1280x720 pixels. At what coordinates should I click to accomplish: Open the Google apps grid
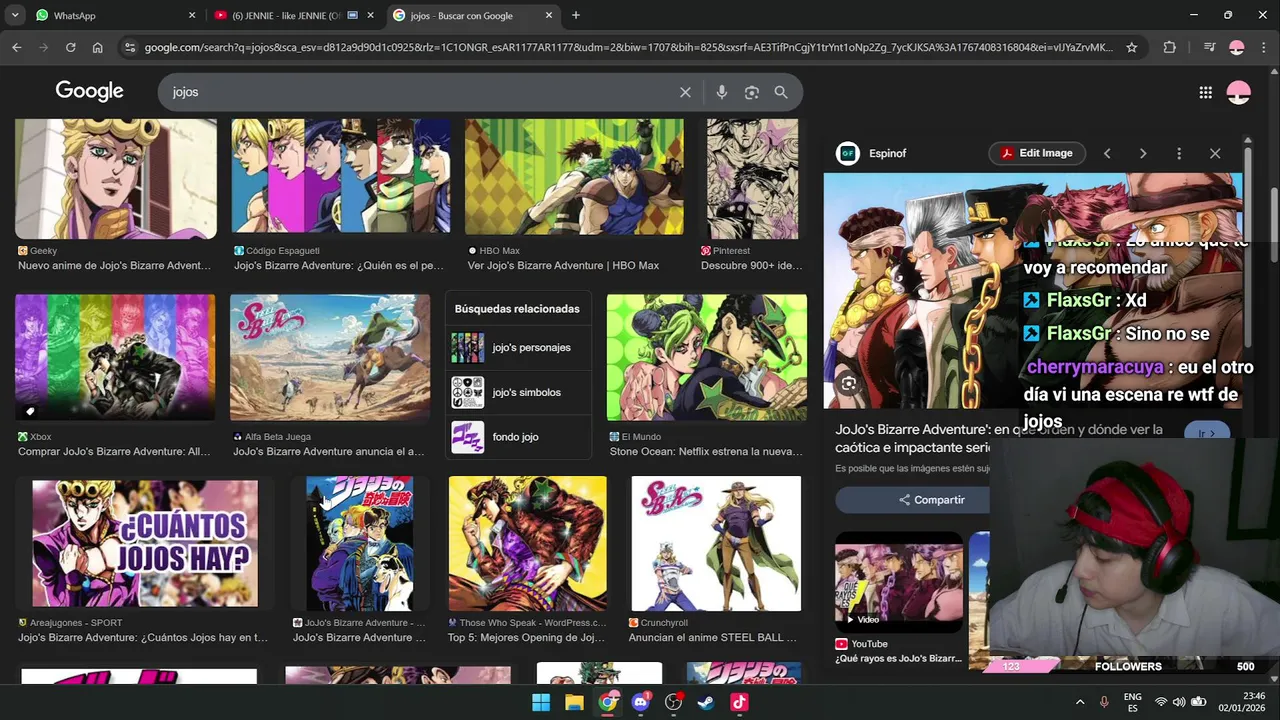click(1205, 92)
